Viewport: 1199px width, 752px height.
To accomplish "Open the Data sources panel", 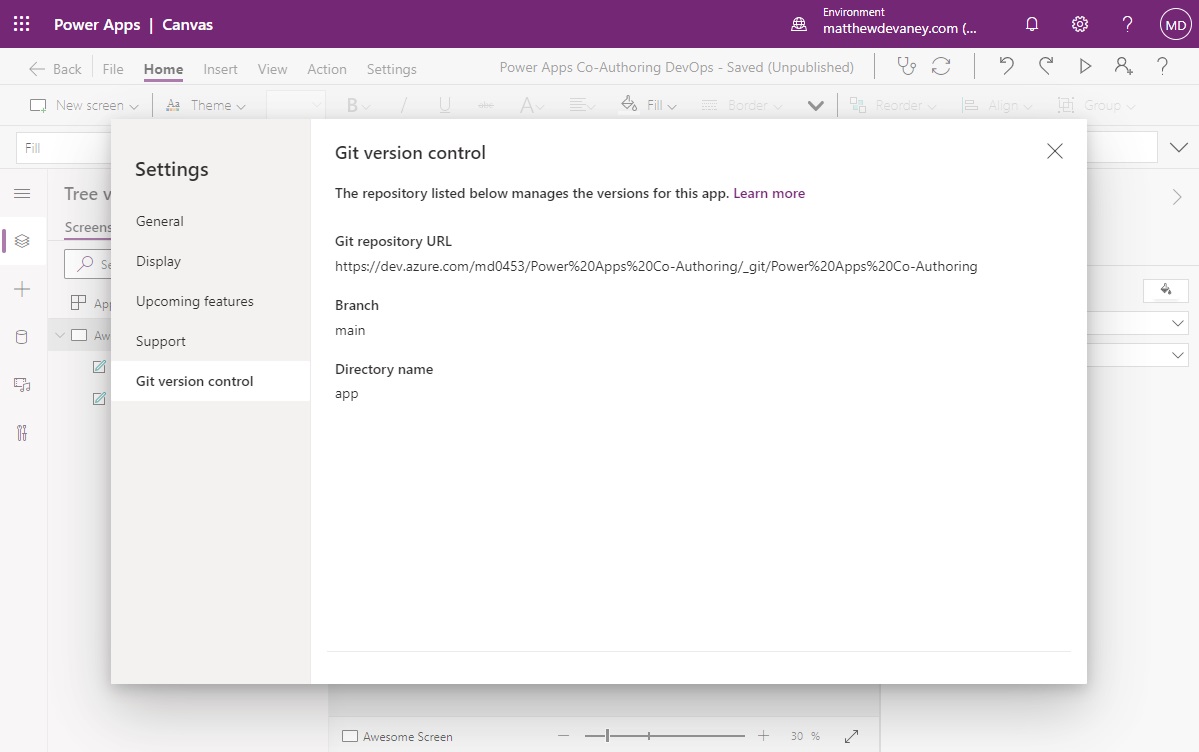I will (x=22, y=337).
